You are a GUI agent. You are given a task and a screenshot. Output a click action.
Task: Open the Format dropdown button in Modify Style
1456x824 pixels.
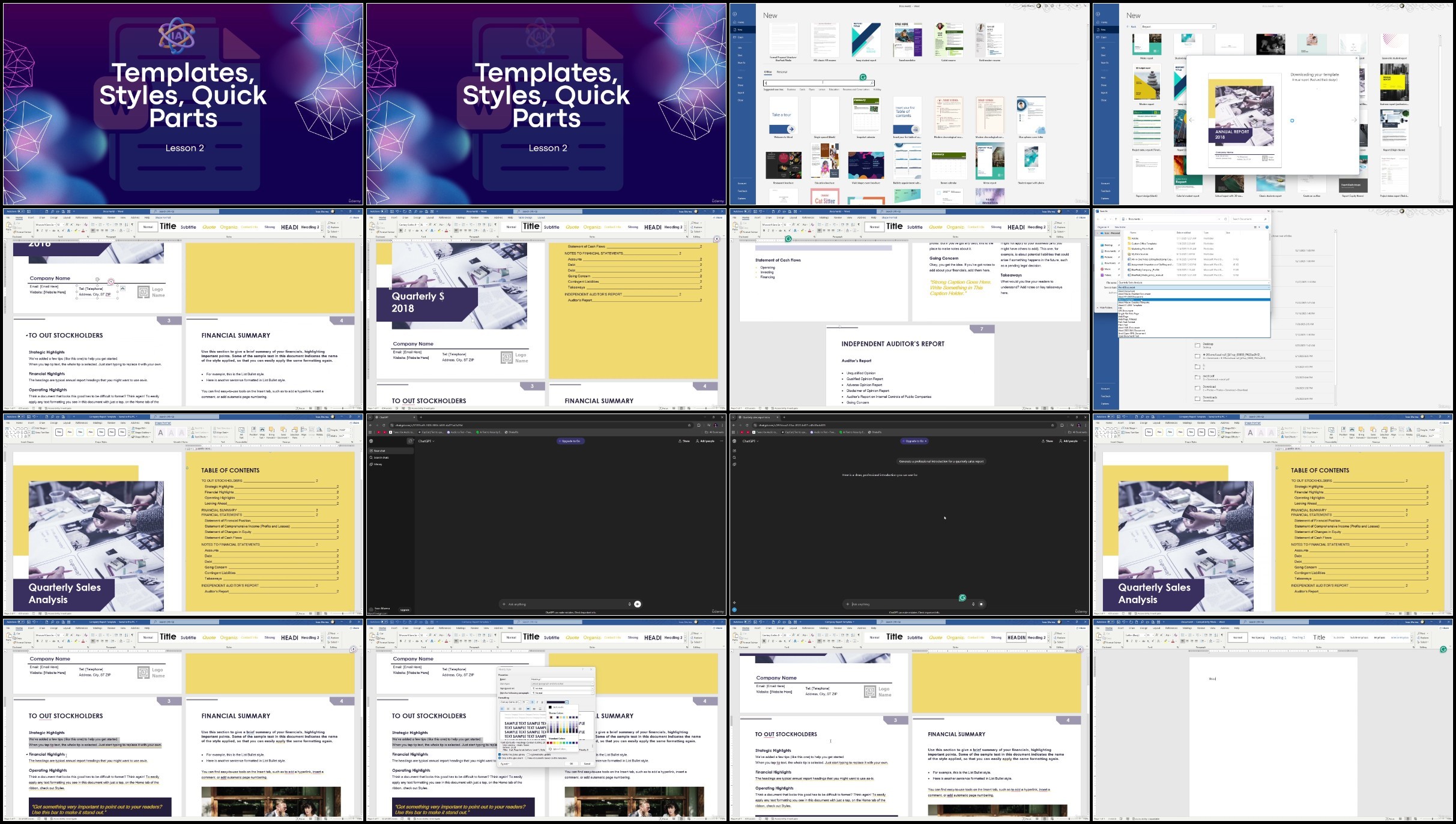click(505, 763)
